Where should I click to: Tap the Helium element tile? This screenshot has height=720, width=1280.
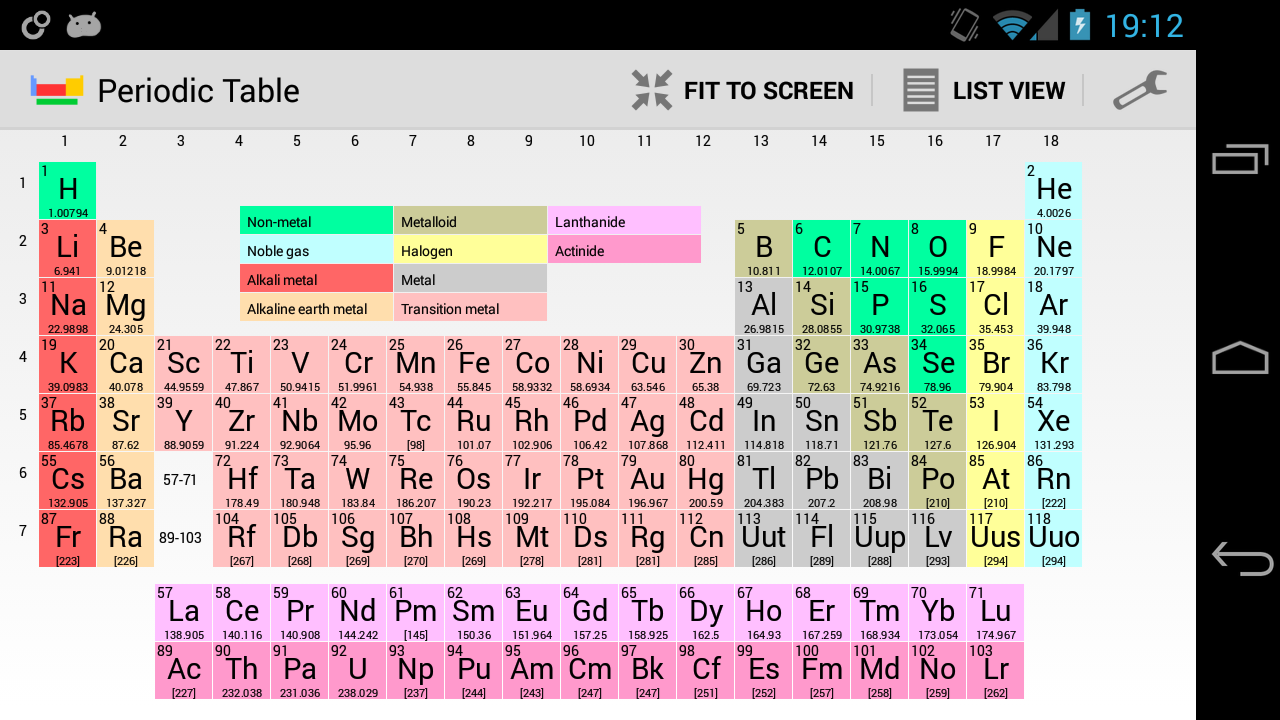1052,189
